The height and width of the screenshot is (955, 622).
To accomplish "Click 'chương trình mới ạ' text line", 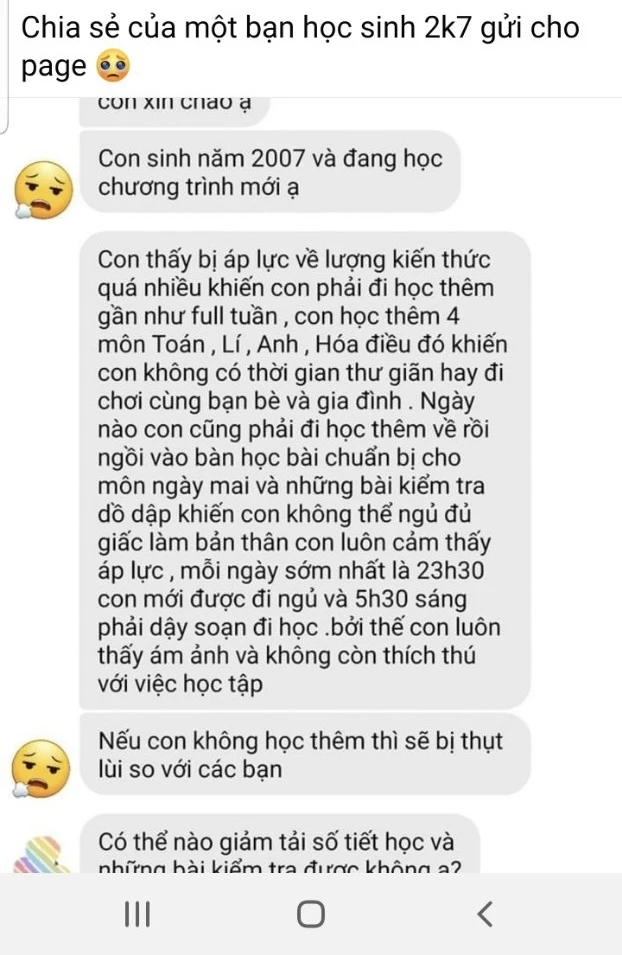I will point(199,187).
